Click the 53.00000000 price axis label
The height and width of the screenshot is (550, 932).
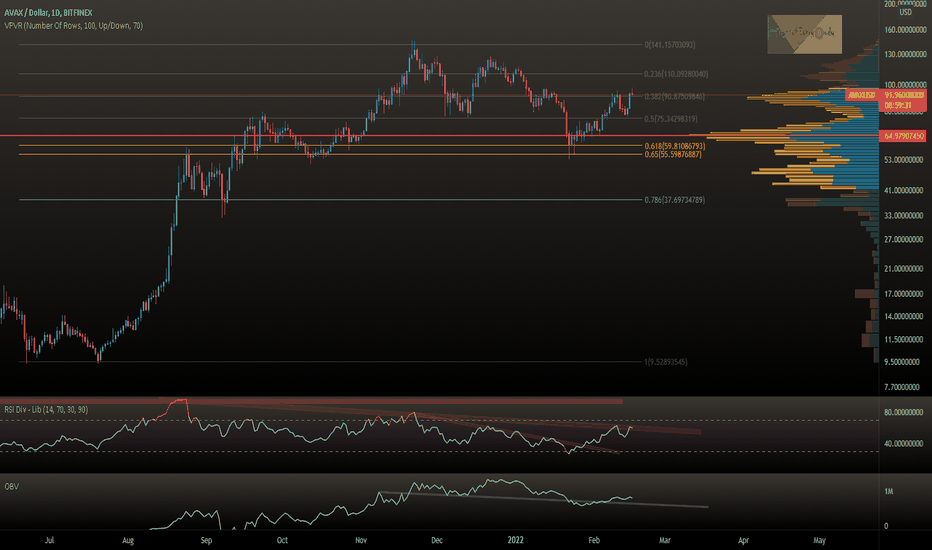point(905,160)
